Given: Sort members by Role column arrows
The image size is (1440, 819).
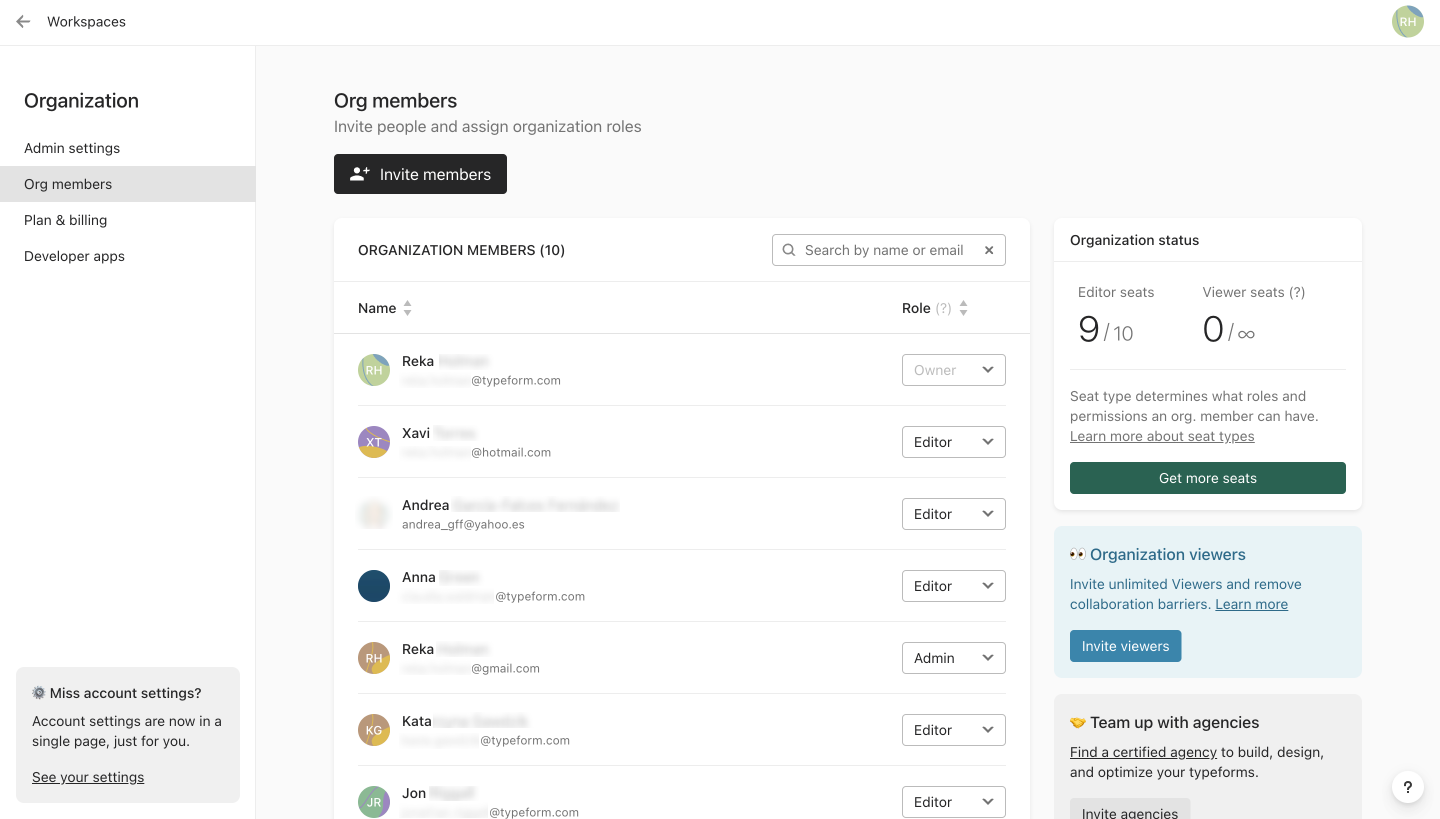Looking at the screenshot, I should pos(963,309).
